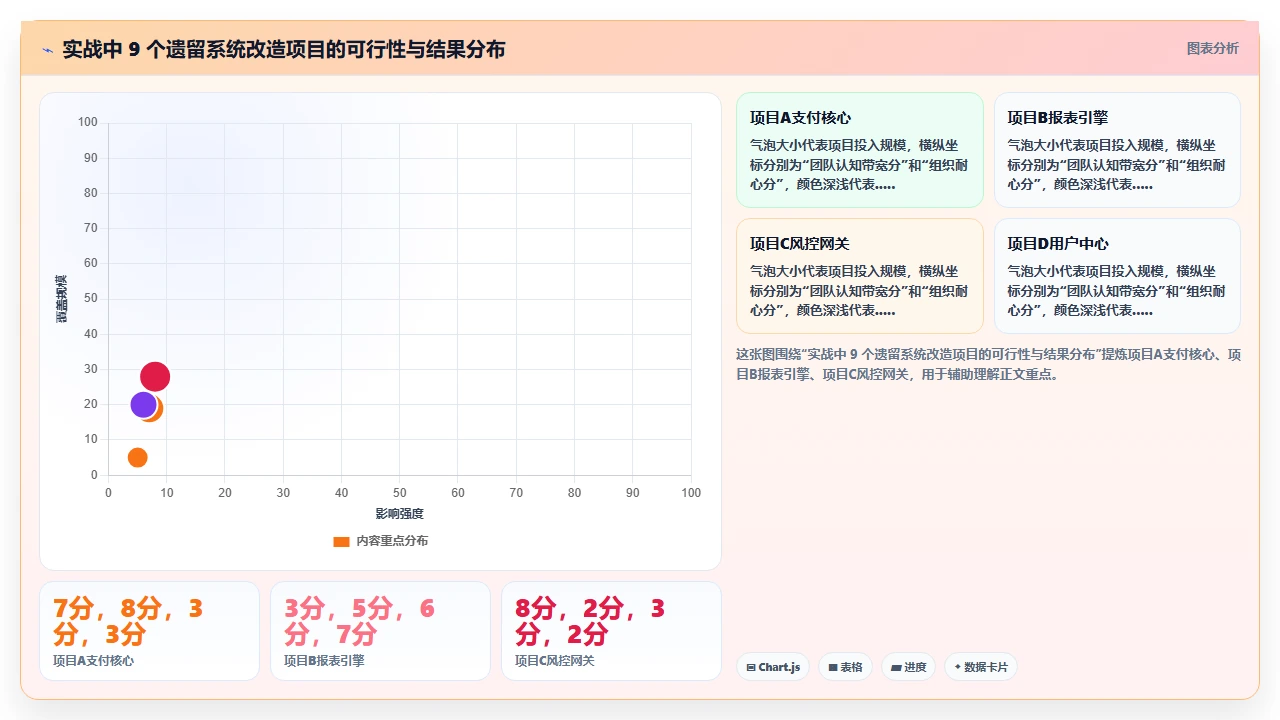Click the 影响强度 x-axis title
This screenshot has width=1280, height=720.
400,514
